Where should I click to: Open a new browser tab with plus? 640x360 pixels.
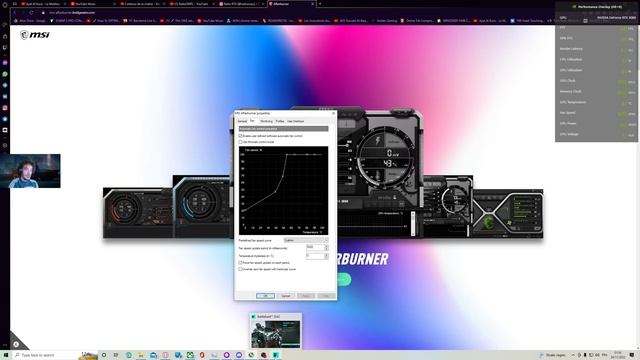(320, 4)
